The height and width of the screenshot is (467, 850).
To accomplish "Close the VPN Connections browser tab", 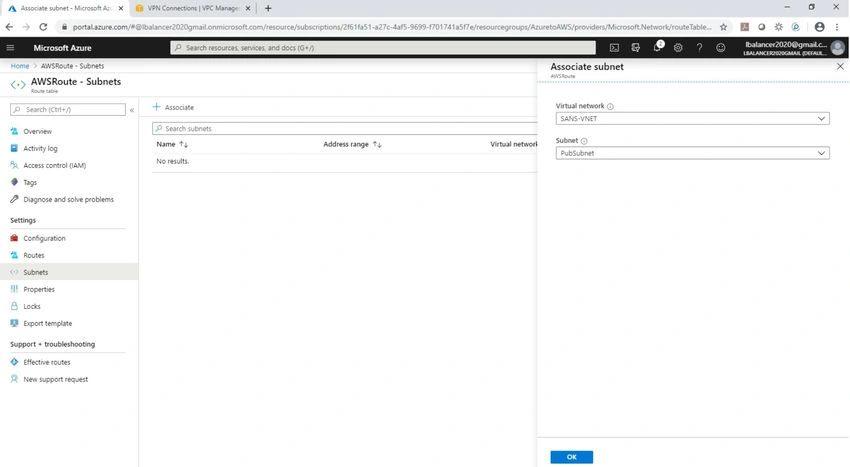I will click(248, 8).
